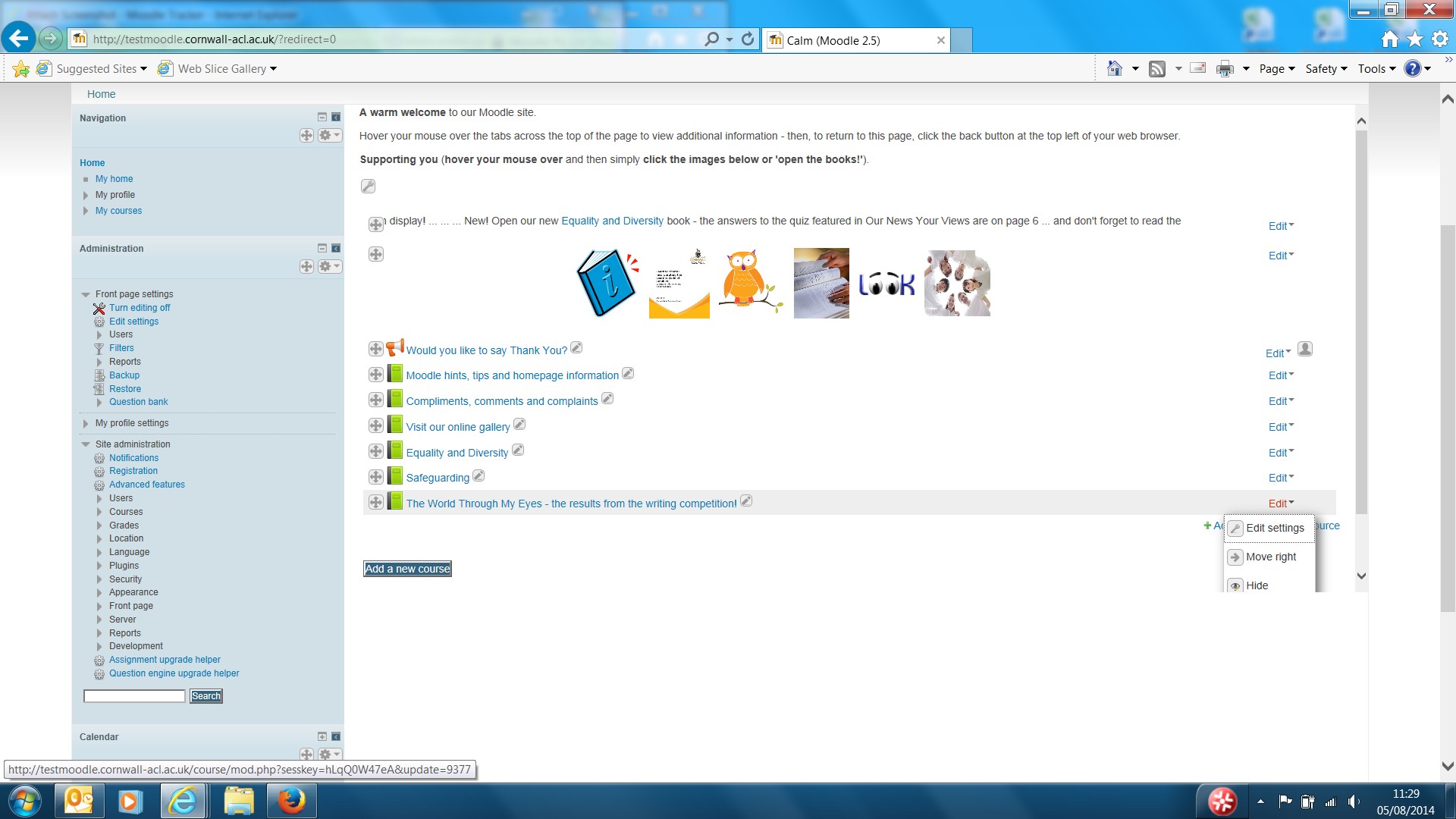The width and height of the screenshot is (1456, 819).
Task: Click the My courses link in Navigation
Action: coord(118,211)
